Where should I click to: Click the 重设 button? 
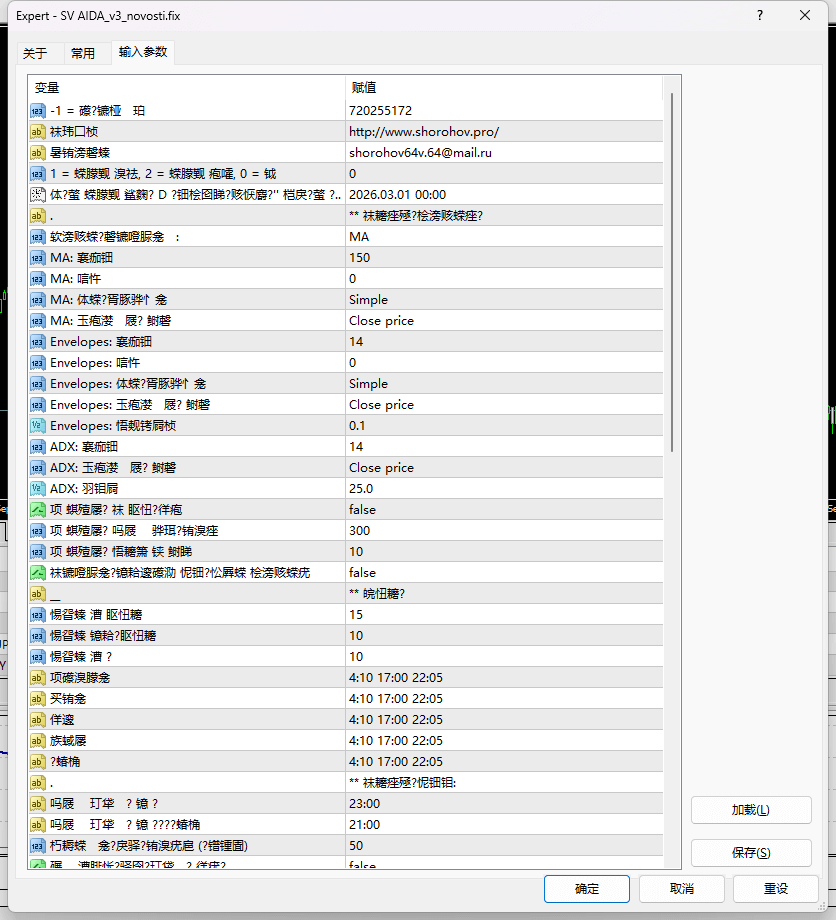click(776, 889)
